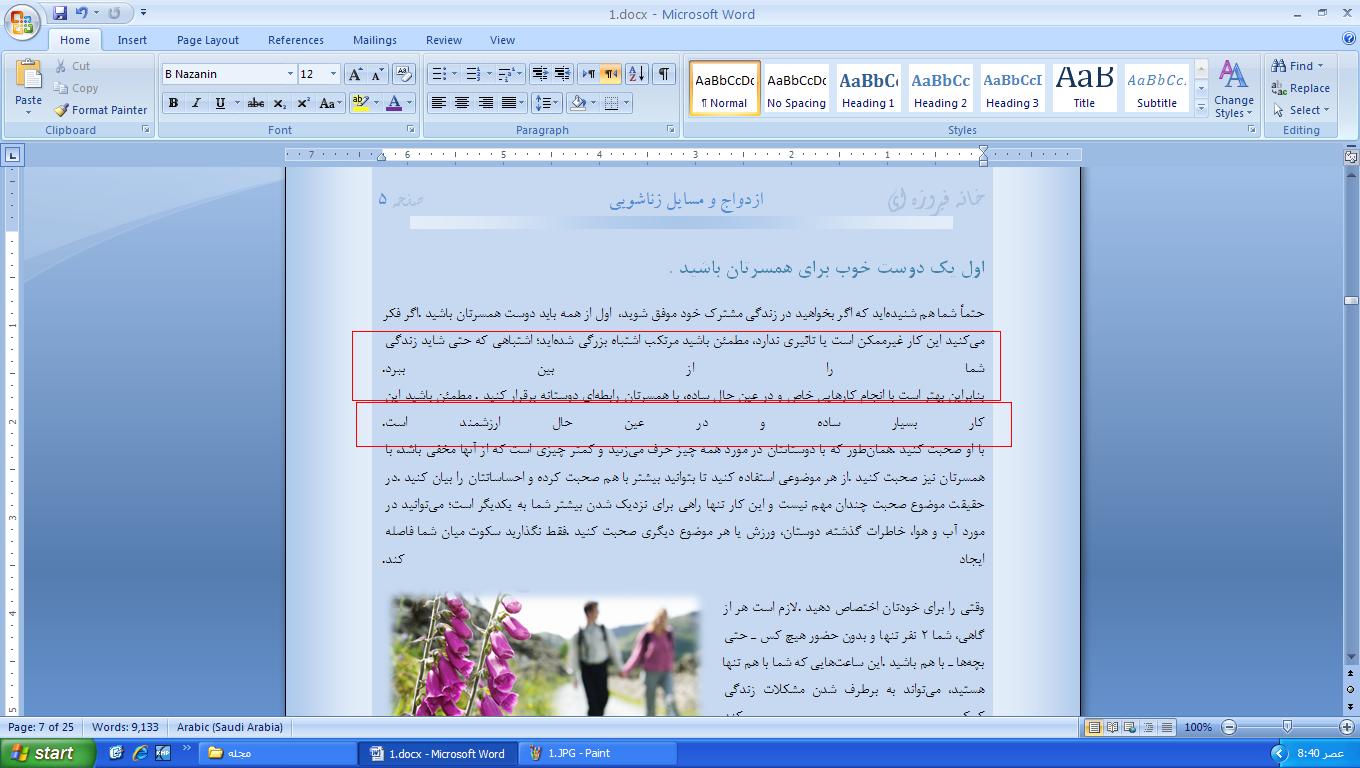This screenshot has height=768, width=1360.
Task: Open the Mailings tab
Action: click(375, 40)
